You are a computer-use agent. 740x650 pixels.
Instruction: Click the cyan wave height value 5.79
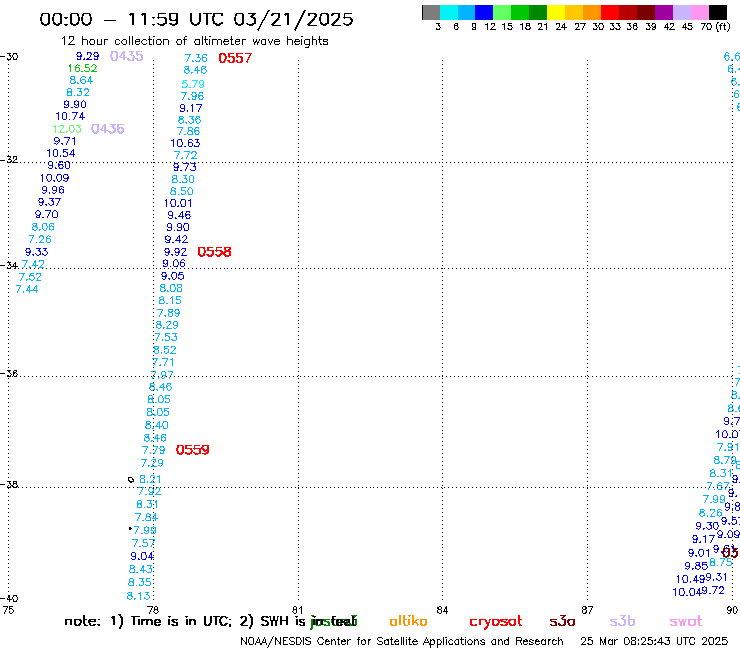pyautogui.click(x=193, y=84)
